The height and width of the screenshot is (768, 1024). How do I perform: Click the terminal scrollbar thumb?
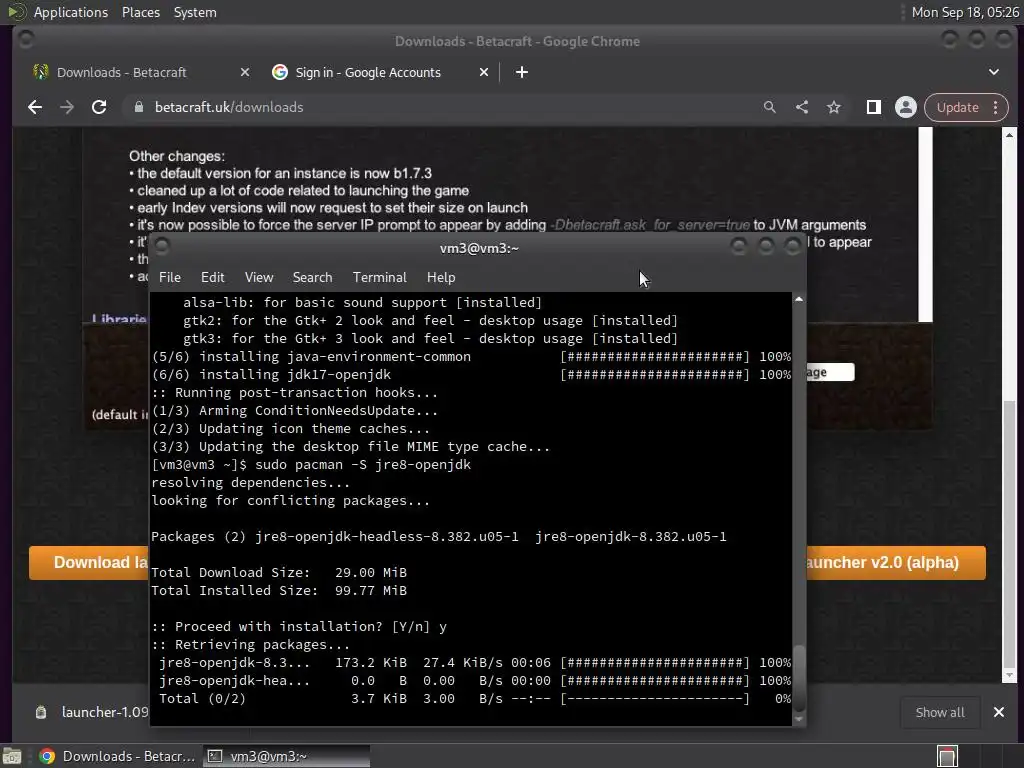pyautogui.click(x=799, y=677)
